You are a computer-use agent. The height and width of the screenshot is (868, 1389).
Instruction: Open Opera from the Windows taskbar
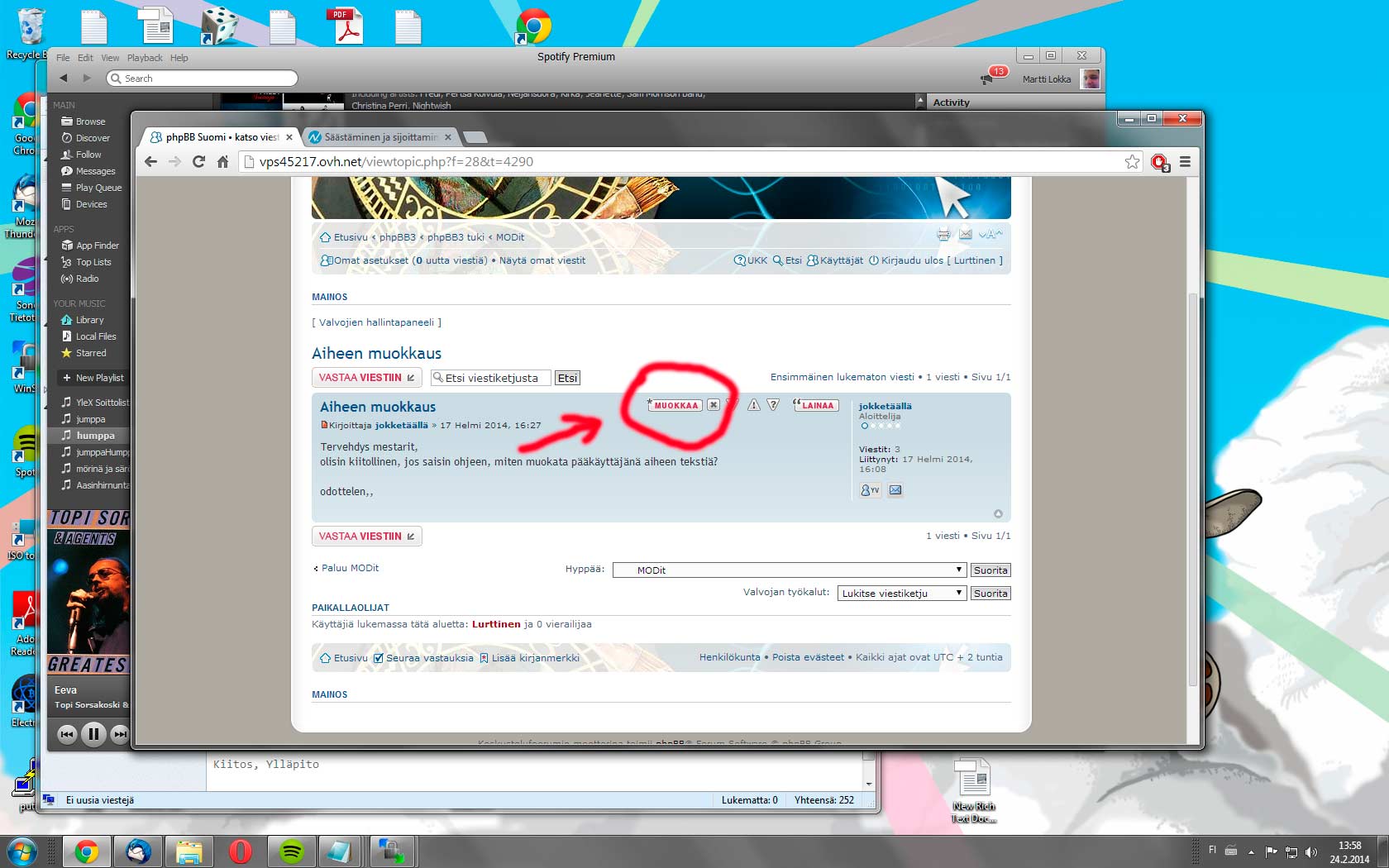(x=240, y=851)
